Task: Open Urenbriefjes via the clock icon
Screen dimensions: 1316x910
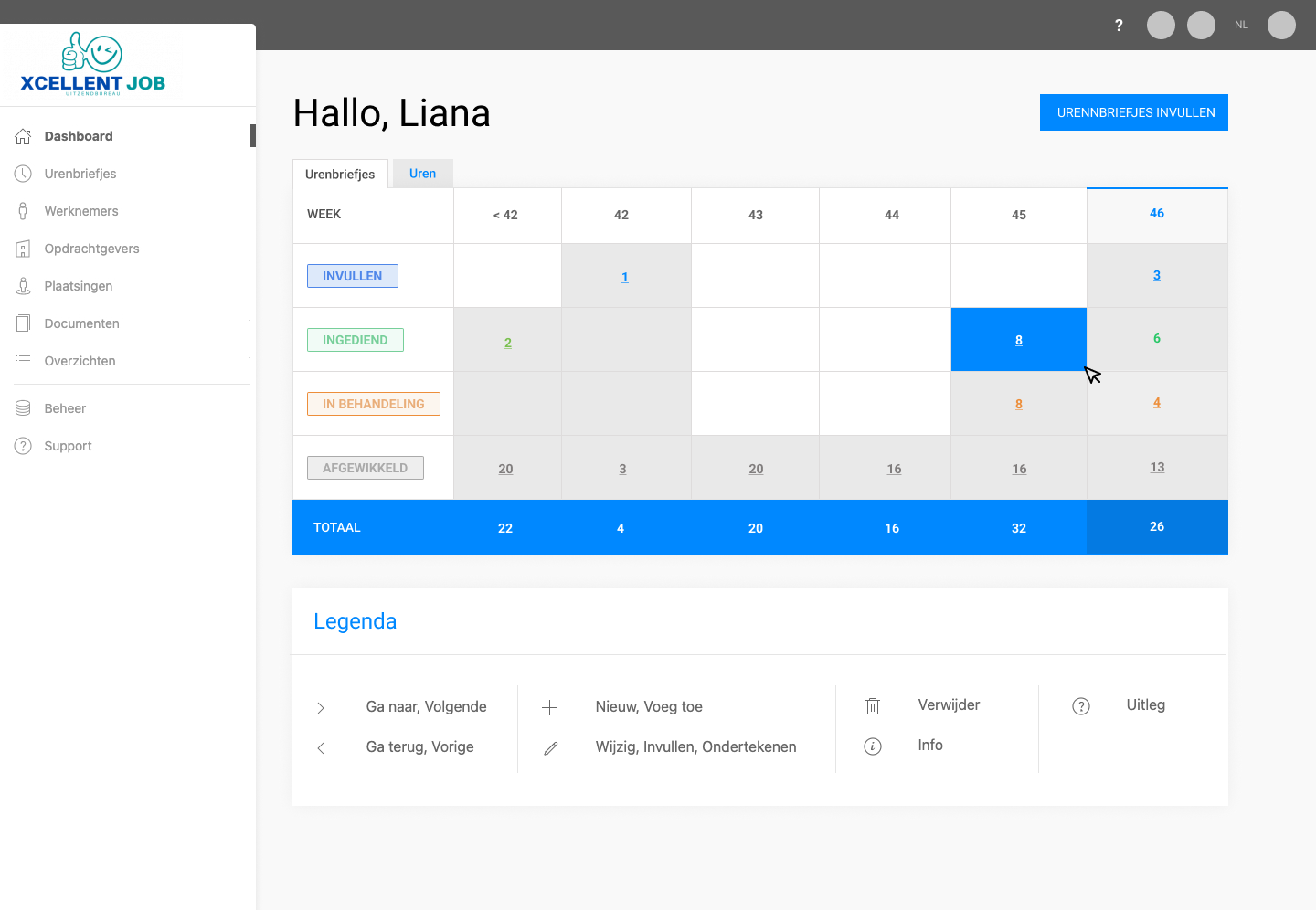Action: pos(24,174)
